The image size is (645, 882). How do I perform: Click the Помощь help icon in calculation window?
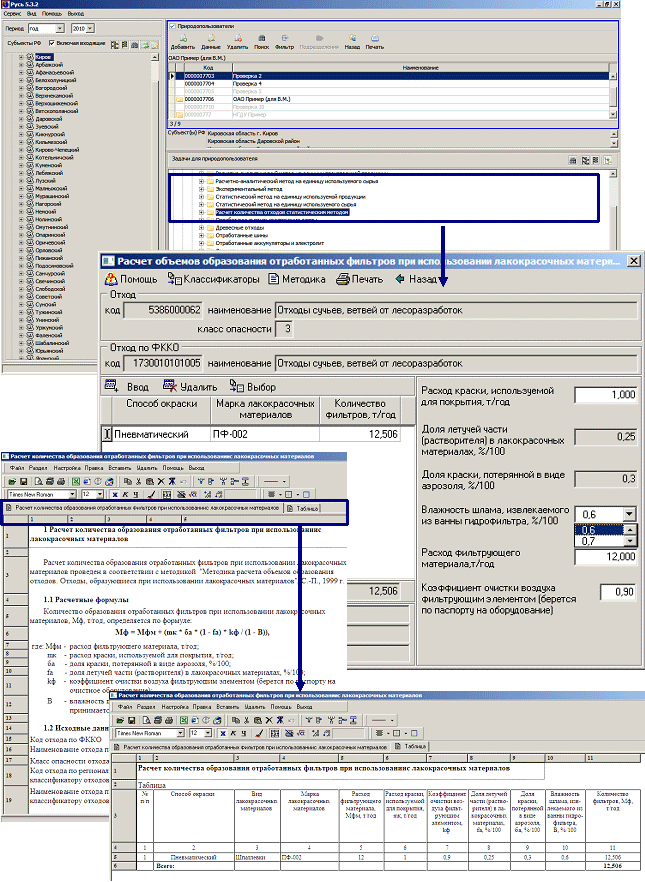click(111, 279)
